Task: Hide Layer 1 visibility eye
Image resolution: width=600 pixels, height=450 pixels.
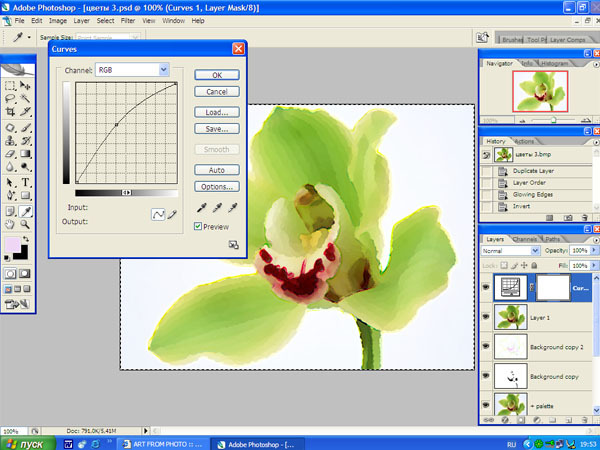Action: tap(486, 317)
